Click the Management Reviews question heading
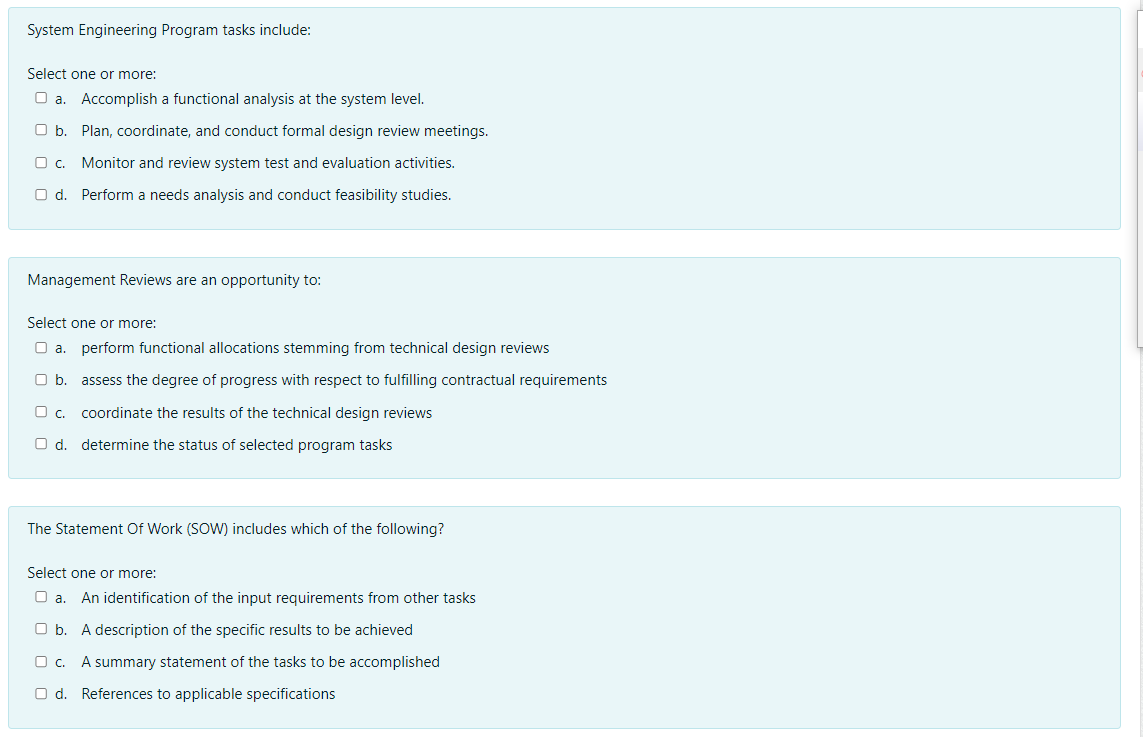Image resolution: width=1143 pixels, height=737 pixels. click(x=173, y=279)
